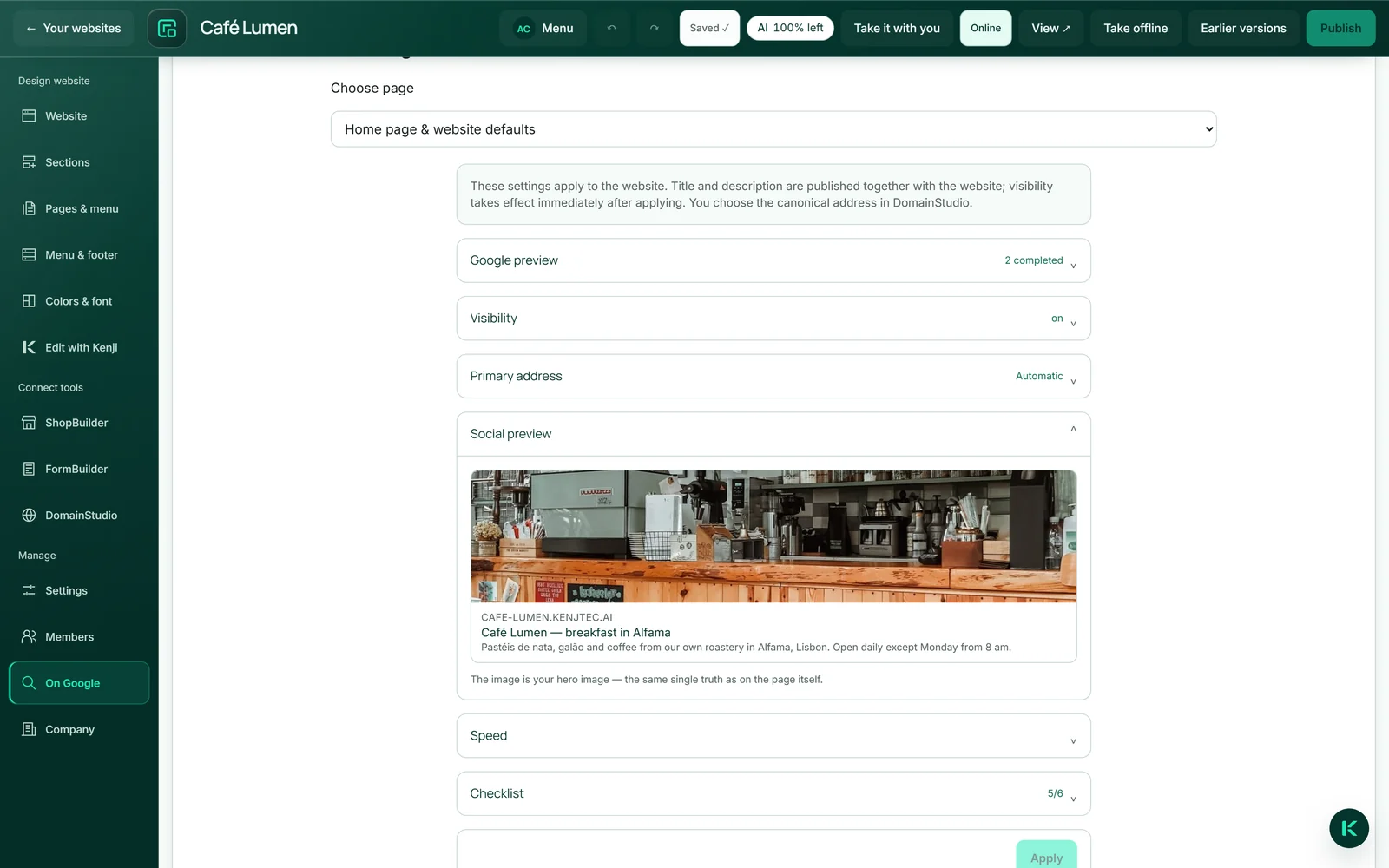Viewport: 1389px width, 868px height.
Task: Click the Colors & font icon
Action: click(x=29, y=301)
